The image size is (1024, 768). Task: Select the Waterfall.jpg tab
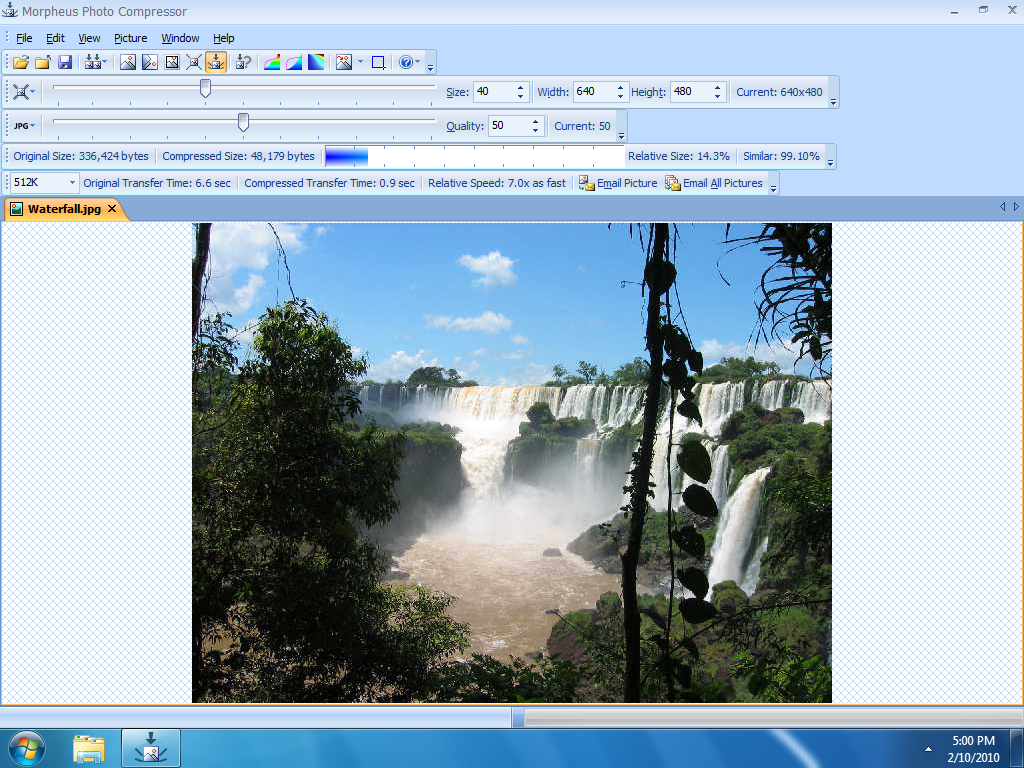pyautogui.click(x=64, y=209)
